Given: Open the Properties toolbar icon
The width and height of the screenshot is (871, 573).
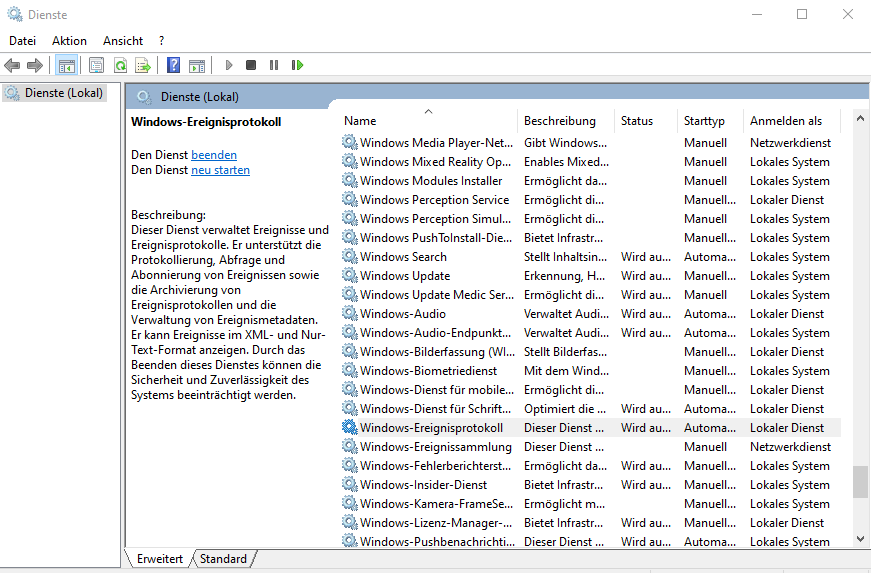Looking at the screenshot, I should (x=96, y=65).
